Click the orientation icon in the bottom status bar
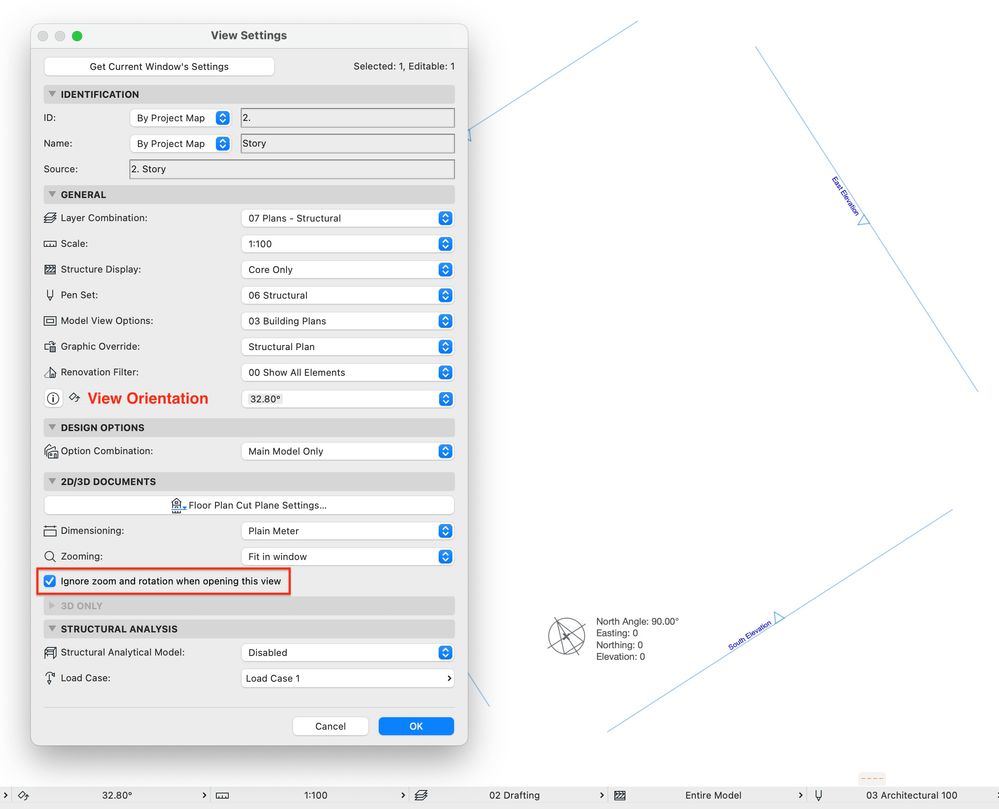Viewport: 999px width, 809px height. tap(24, 795)
